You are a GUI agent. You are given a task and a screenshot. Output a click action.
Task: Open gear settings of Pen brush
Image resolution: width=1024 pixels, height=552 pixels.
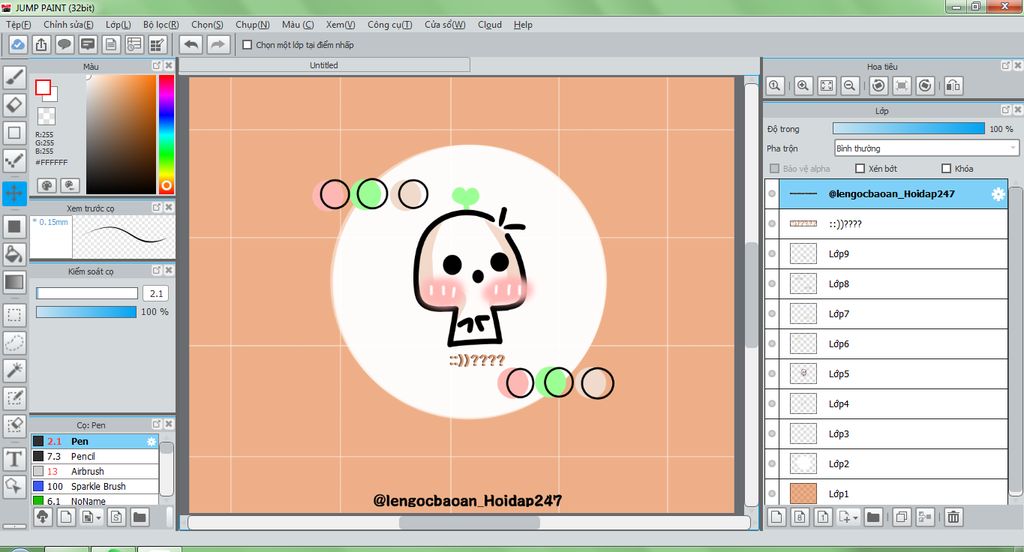(x=151, y=442)
